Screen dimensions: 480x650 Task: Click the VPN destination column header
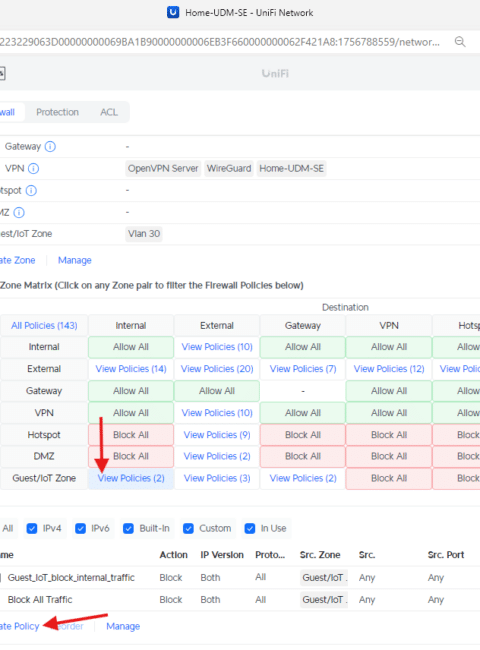[389, 325]
